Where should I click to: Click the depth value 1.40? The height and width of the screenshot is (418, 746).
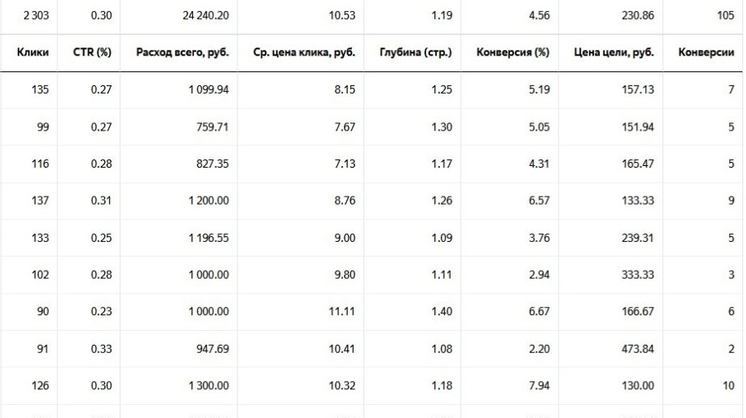click(x=442, y=311)
